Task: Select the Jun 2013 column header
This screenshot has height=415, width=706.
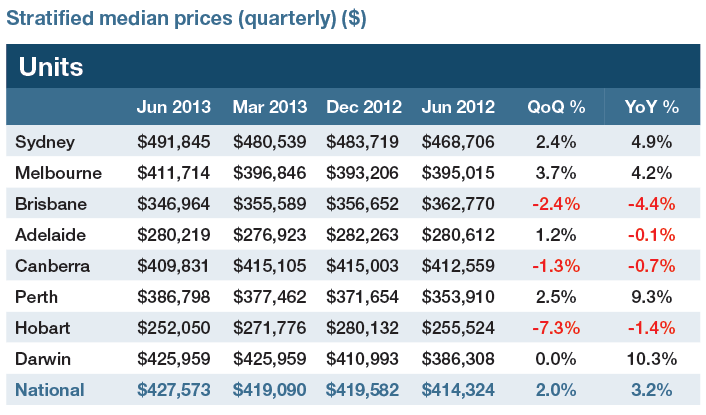Action: click(175, 107)
